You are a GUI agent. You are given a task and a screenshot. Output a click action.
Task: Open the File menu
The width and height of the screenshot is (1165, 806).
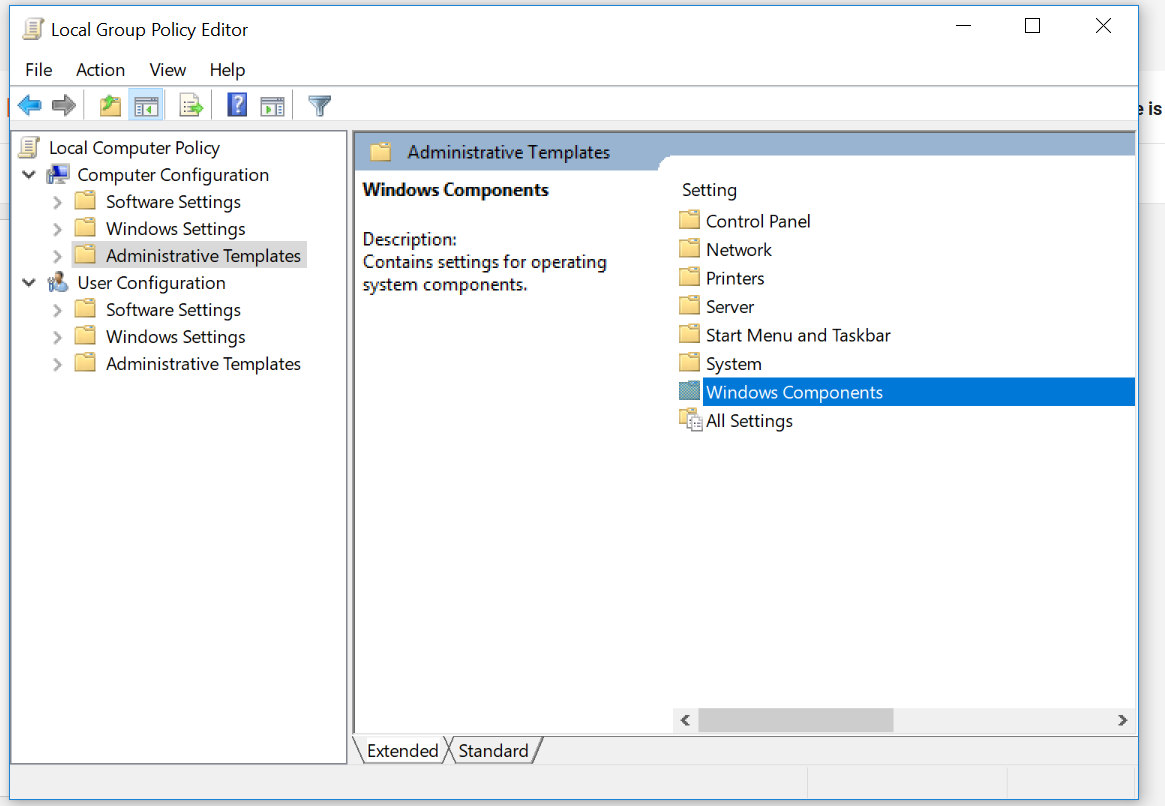tap(39, 70)
